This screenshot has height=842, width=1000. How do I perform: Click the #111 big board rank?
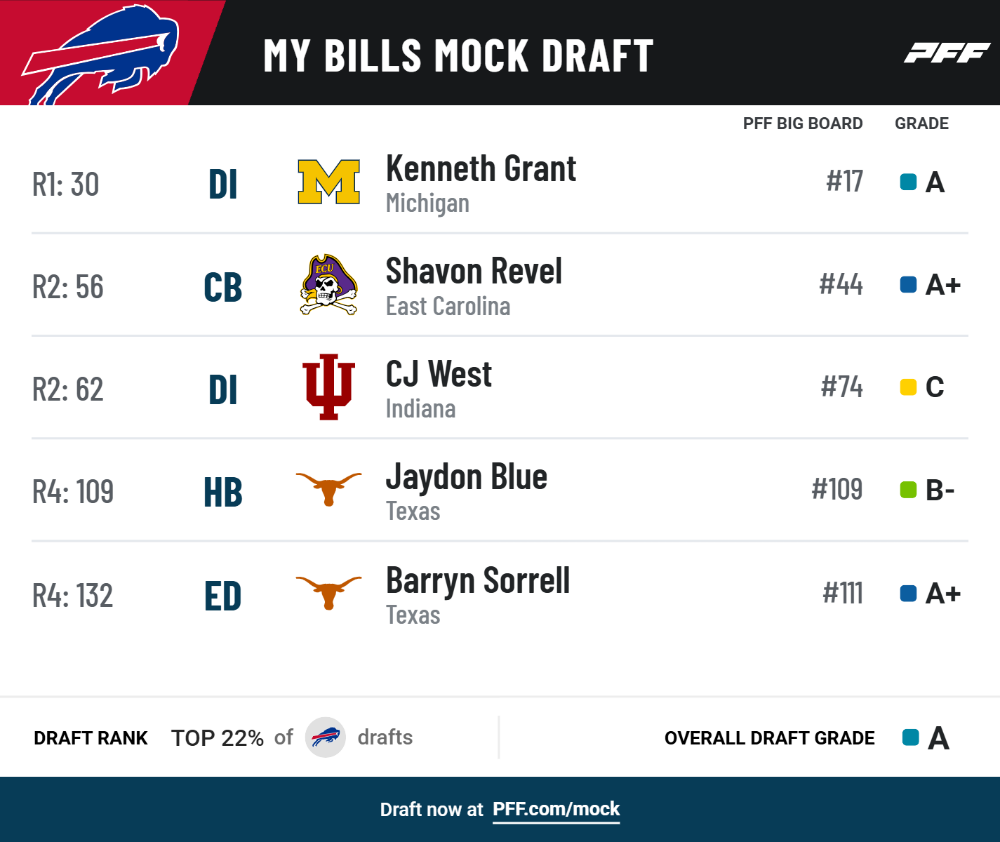842,593
